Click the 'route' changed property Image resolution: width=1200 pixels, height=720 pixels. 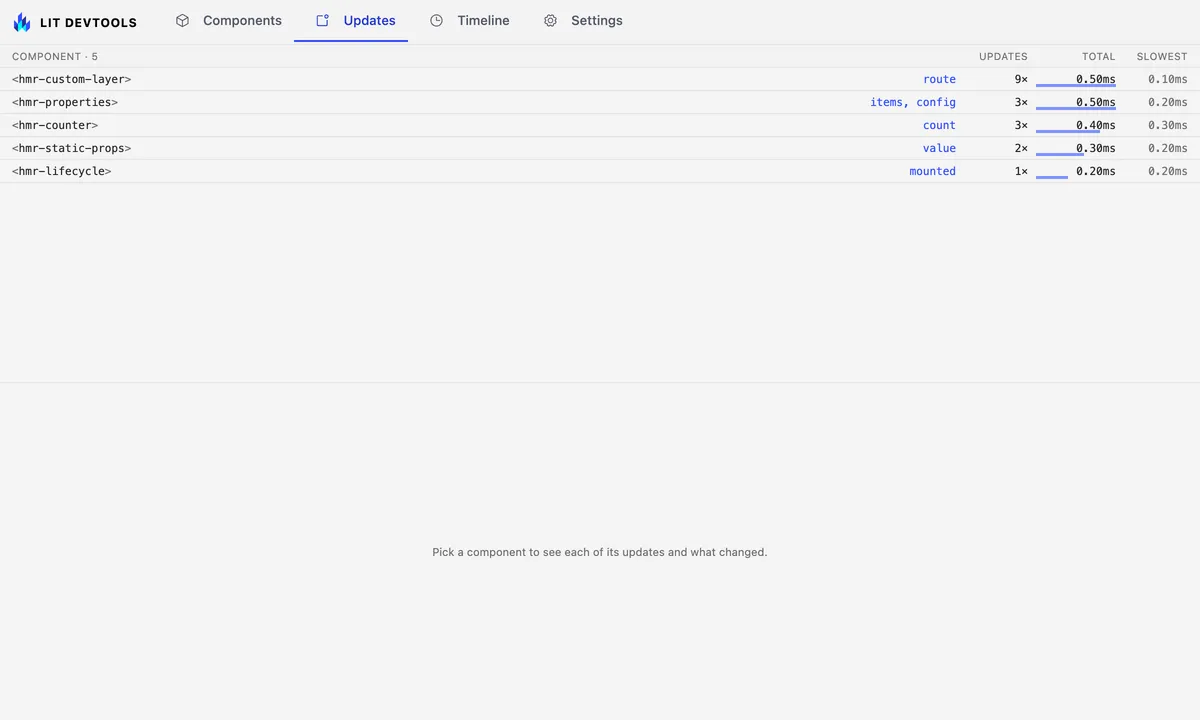pos(939,79)
